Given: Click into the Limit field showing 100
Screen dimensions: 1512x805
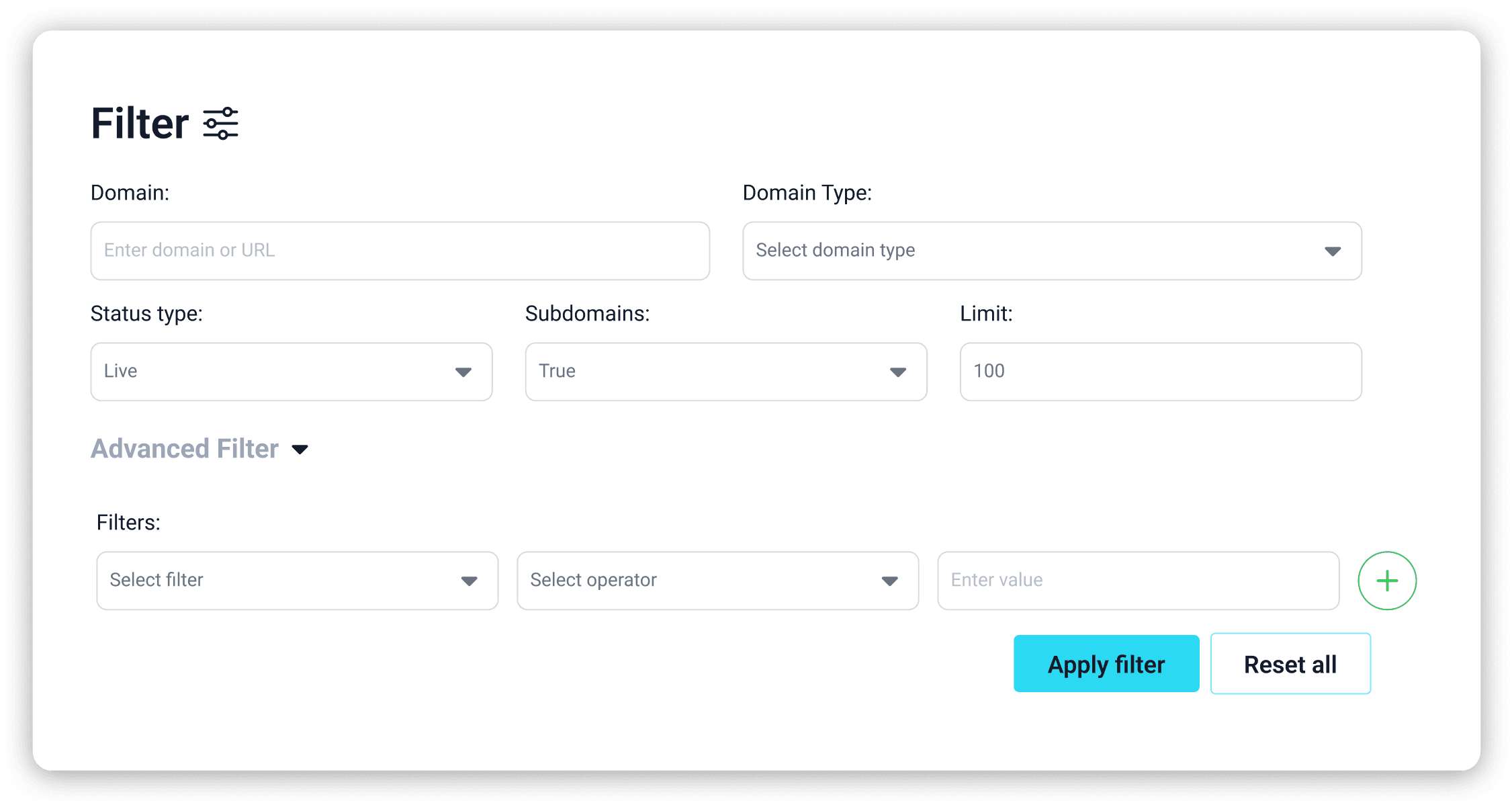Looking at the screenshot, I should [x=1160, y=372].
